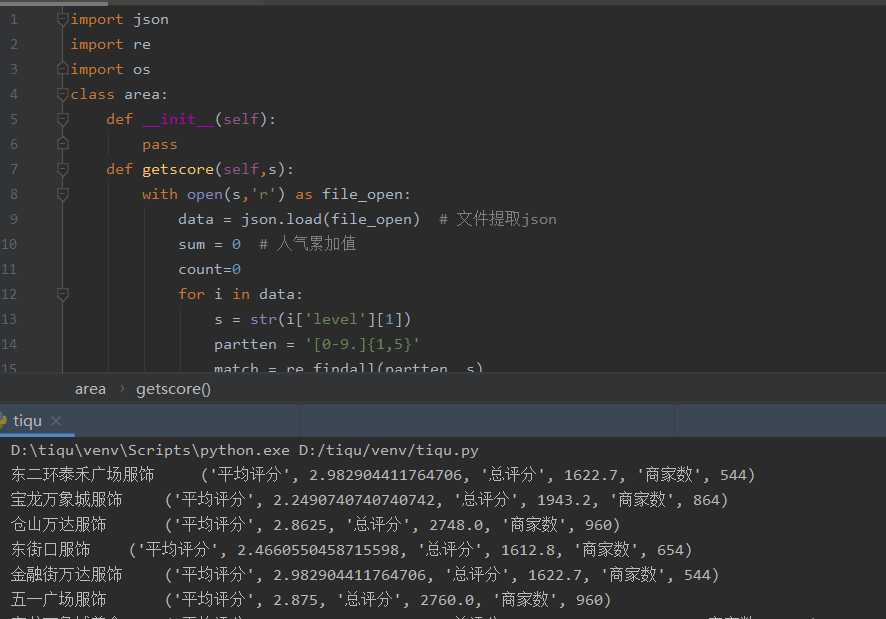Image resolution: width=886 pixels, height=619 pixels.
Task: Click the python.exe command path in the console
Action: pyautogui.click(x=150, y=450)
